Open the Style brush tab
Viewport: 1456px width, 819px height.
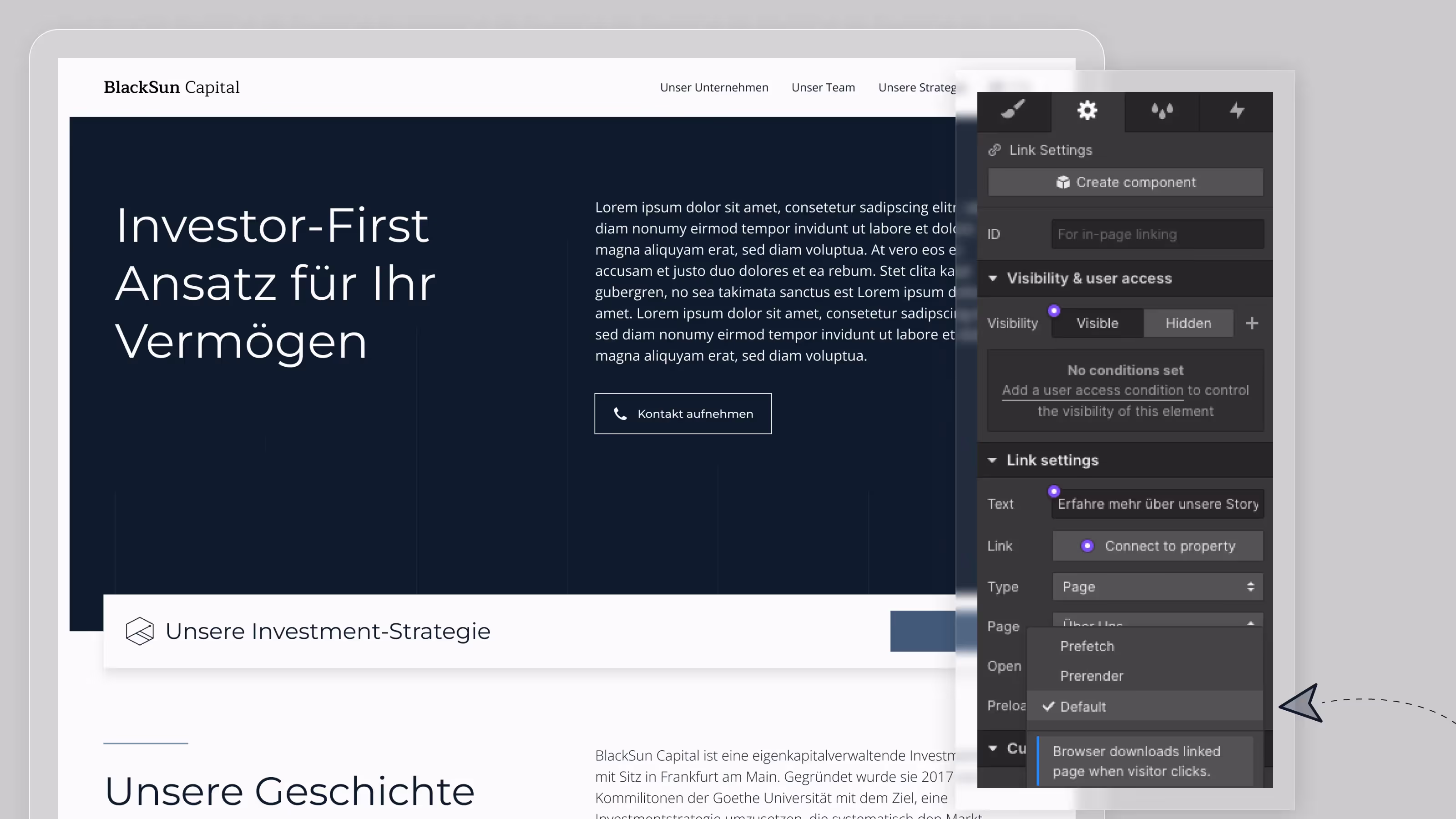[1013, 111]
